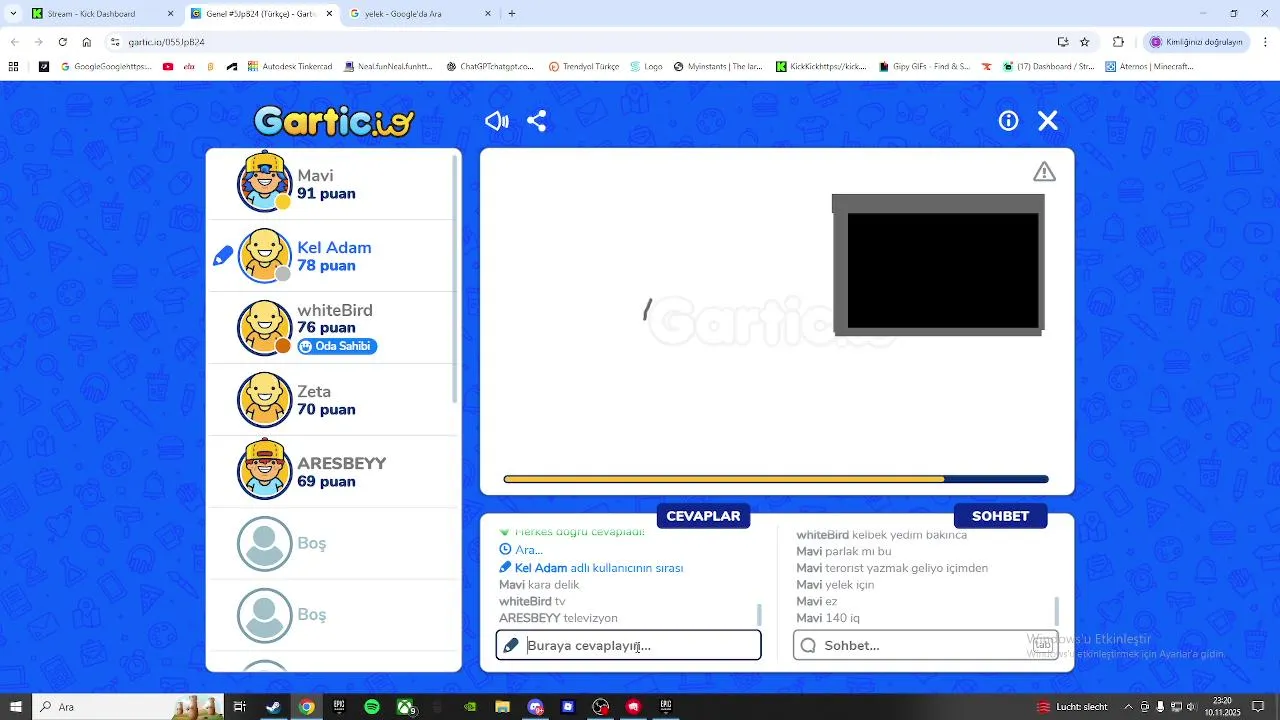Screen dimensions: 1280x720
Task: Focus the Sohbet chat input field
Action: click(926, 645)
